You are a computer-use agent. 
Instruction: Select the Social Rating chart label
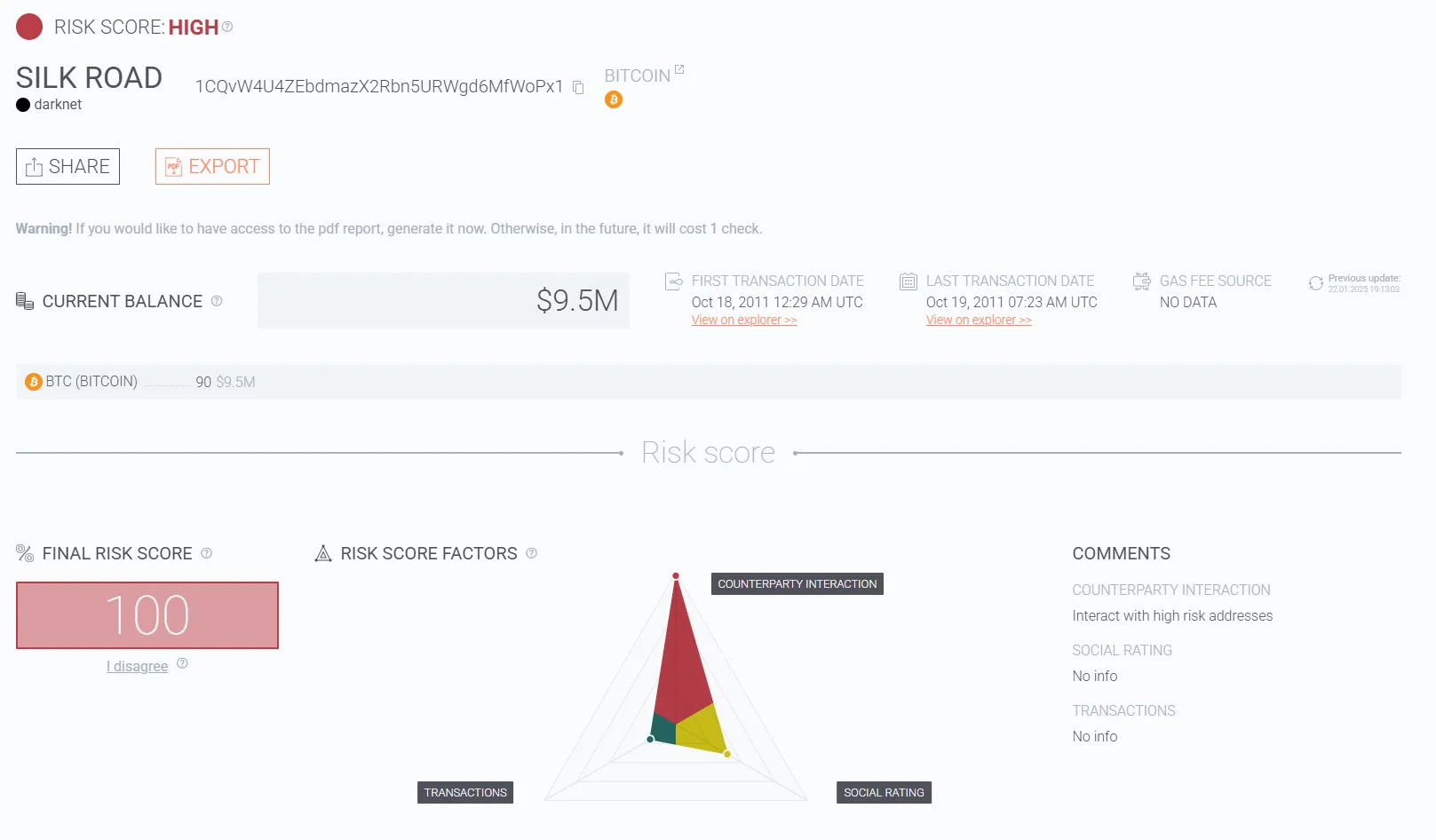(x=884, y=792)
